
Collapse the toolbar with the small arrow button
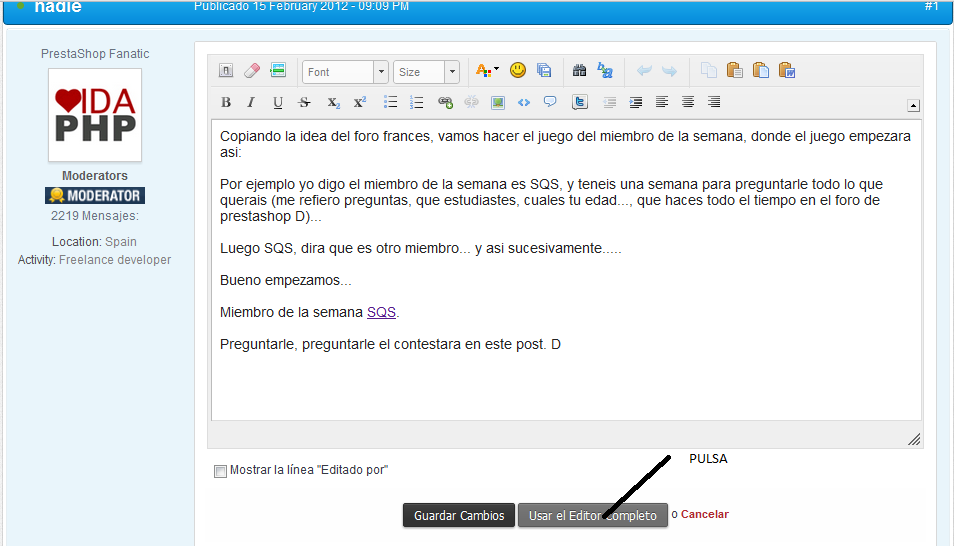click(913, 105)
